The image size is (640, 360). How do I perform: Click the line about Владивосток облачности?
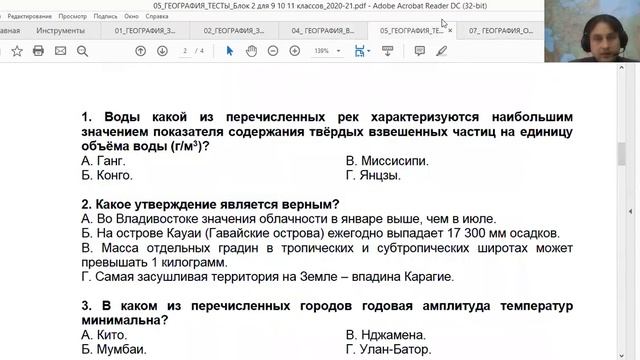[x=289, y=219]
